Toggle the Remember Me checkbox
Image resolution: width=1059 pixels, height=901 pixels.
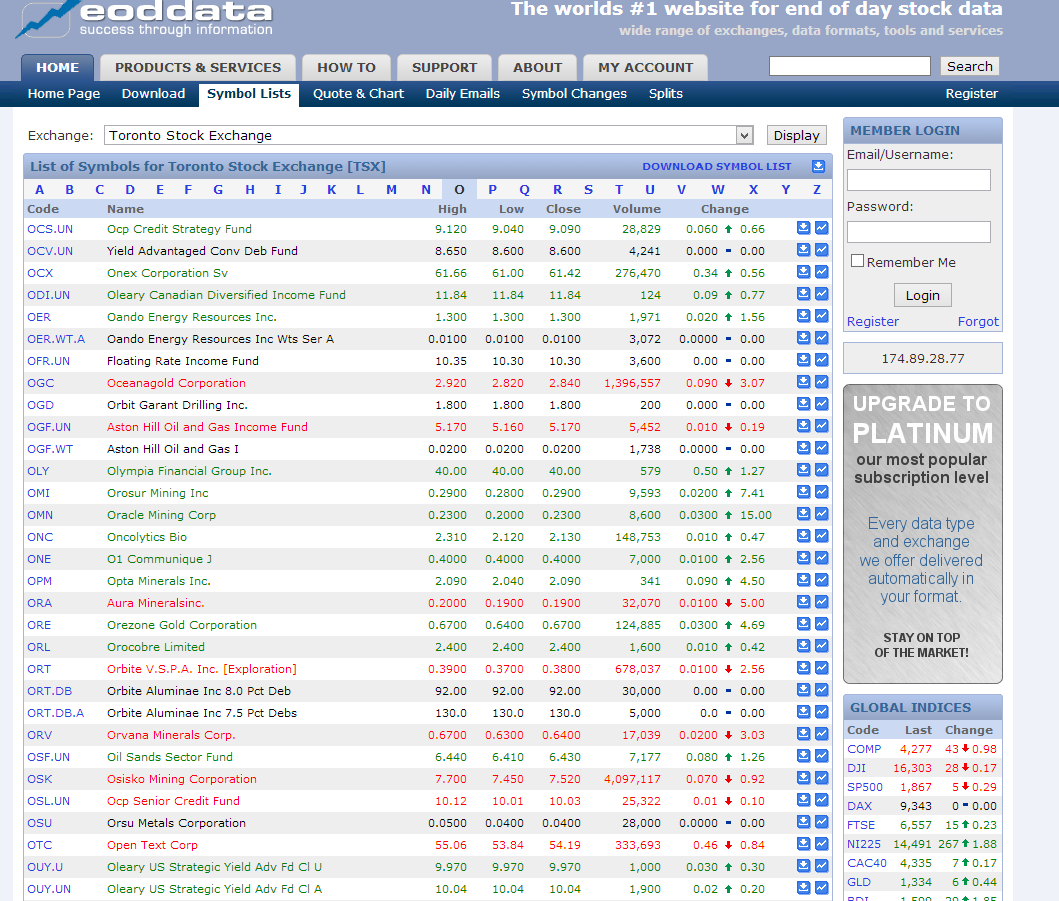click(857, 261)
